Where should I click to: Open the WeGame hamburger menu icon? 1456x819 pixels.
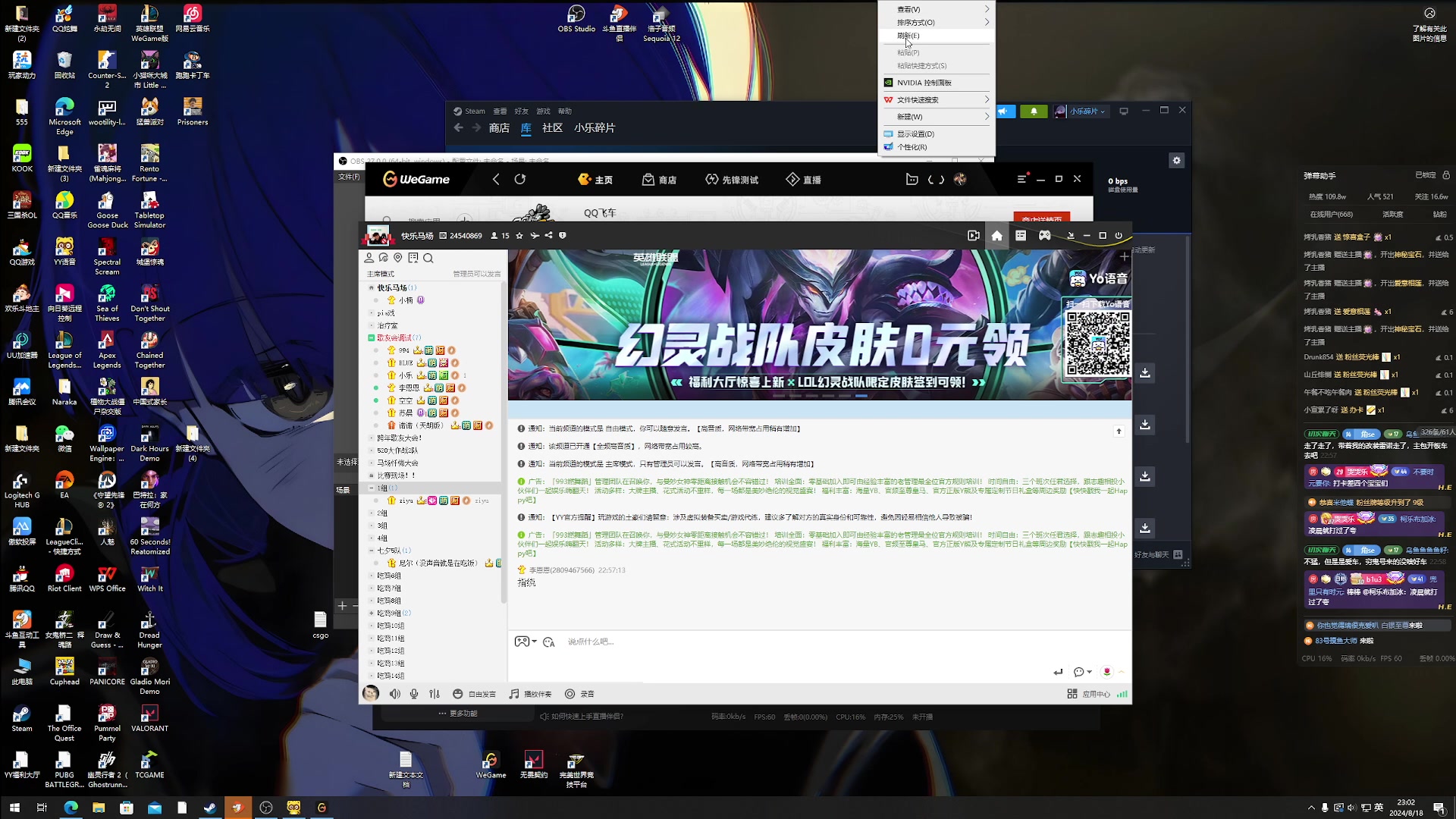coord(1021,179)
